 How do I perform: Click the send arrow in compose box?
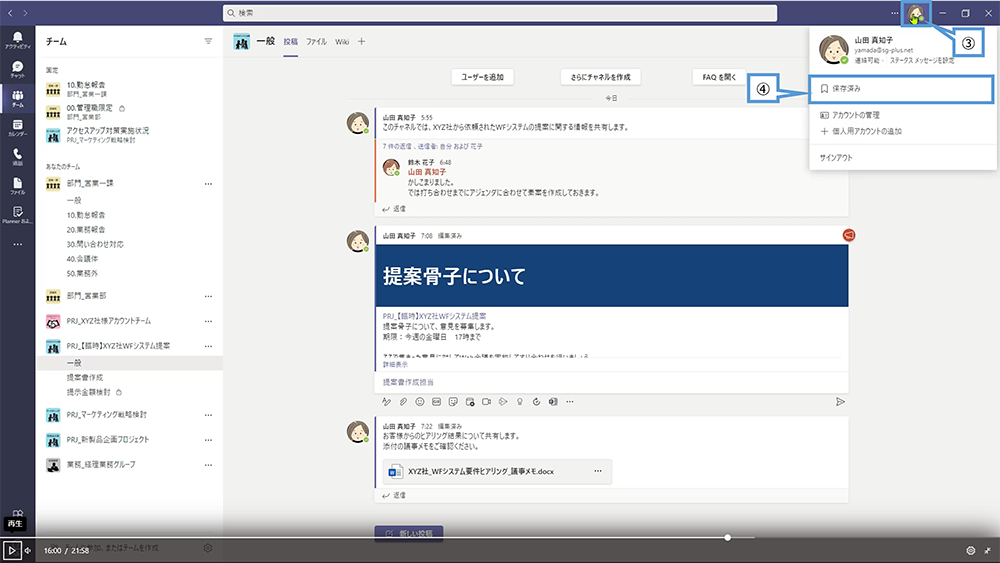[840, 401]
